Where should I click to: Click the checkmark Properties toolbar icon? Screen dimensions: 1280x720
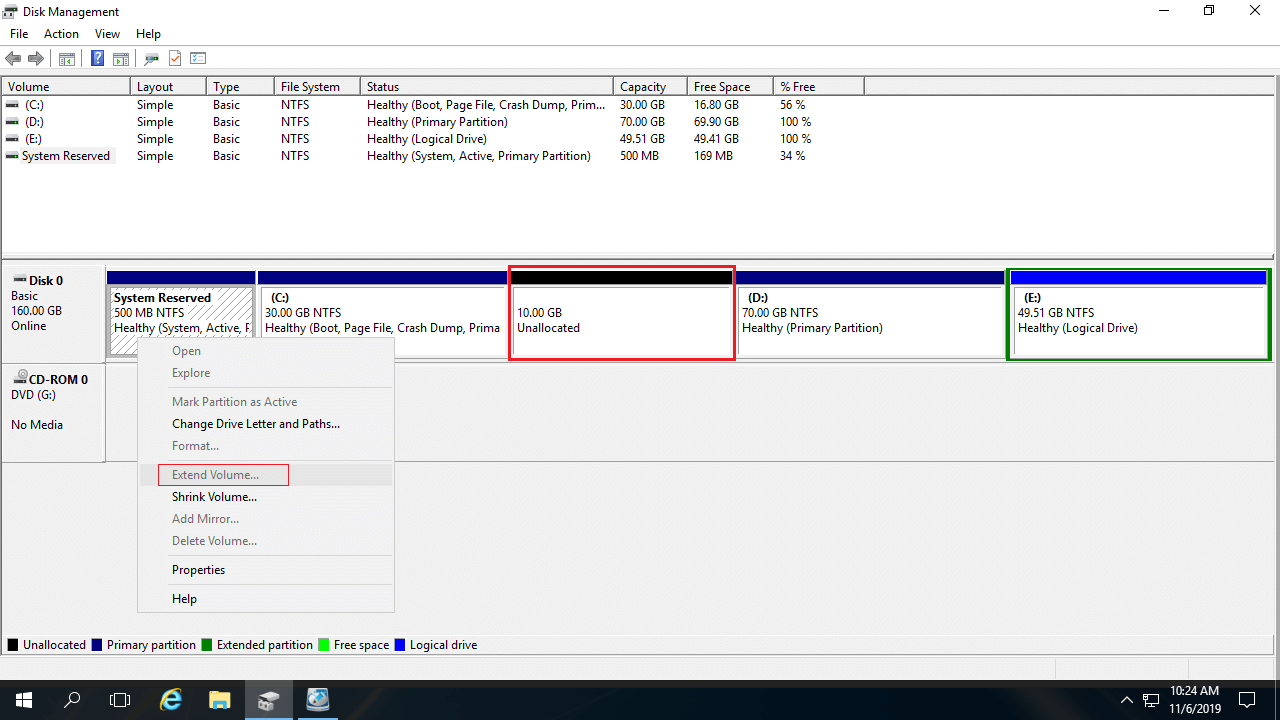tap(175, 59)
